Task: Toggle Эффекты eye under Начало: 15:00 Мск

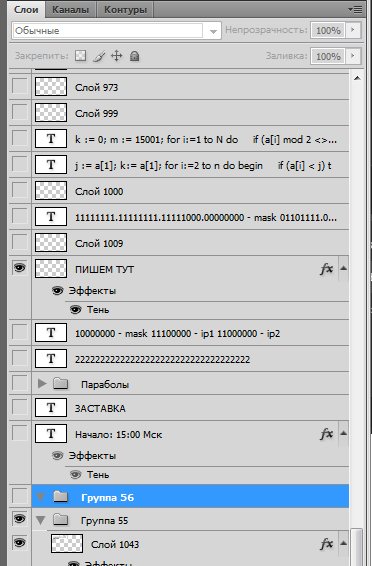Action: click(57, 455)
